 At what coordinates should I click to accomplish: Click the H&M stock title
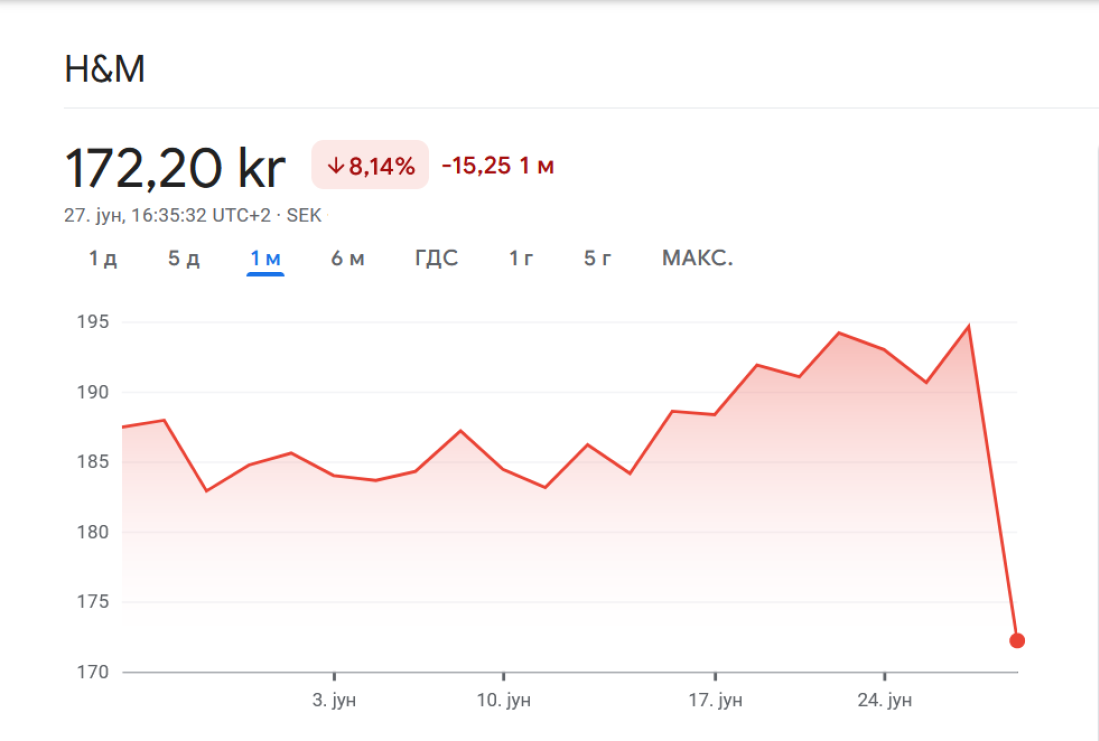(x=105, y=70)
